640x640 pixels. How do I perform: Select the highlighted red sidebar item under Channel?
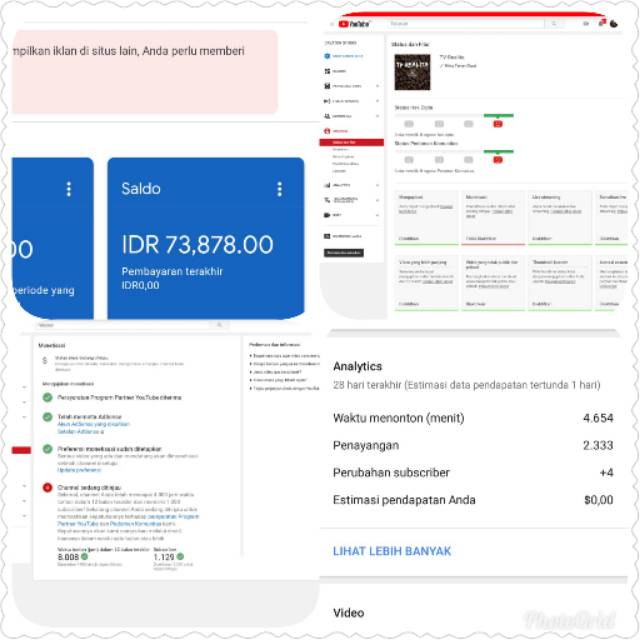point(354,143)
